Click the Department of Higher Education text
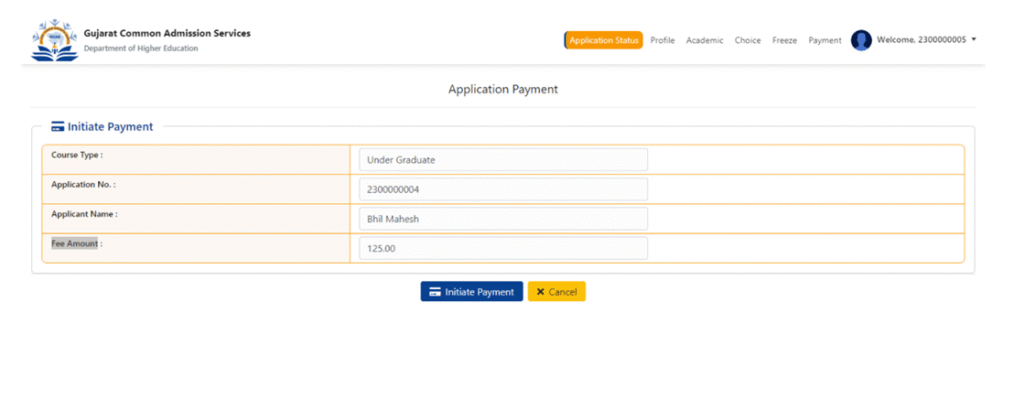This screenshot has width=1024, height=399. pyautogui.click(x=141, y=48)
